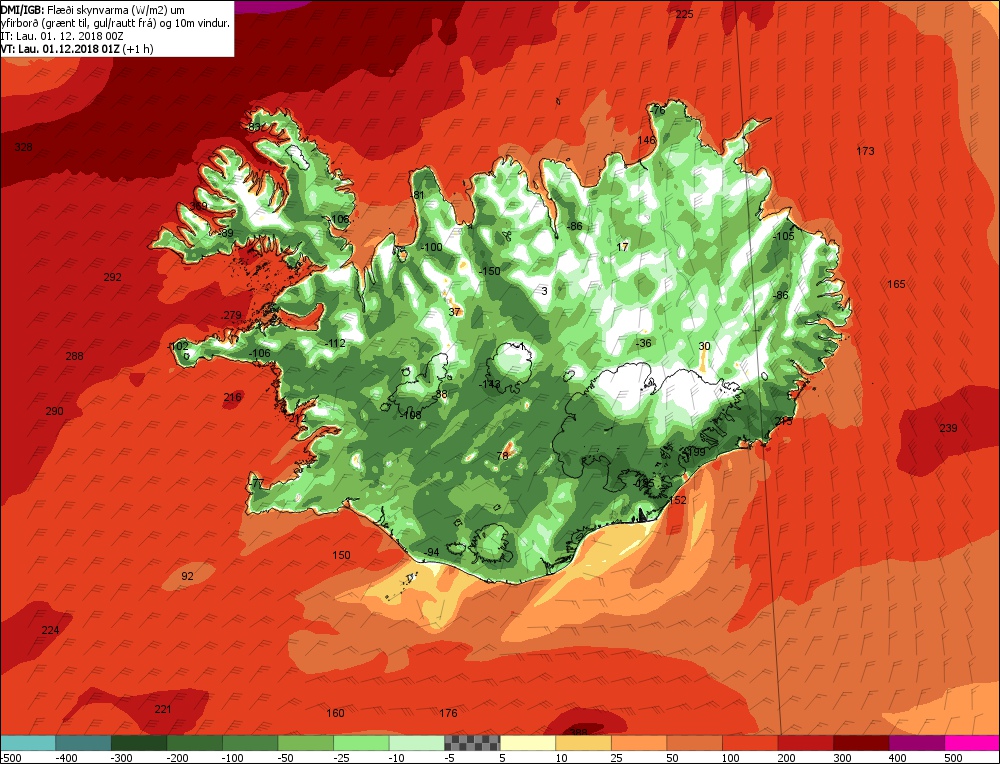Click the land value 78 in south-central Iceland

tap(503, 456)
